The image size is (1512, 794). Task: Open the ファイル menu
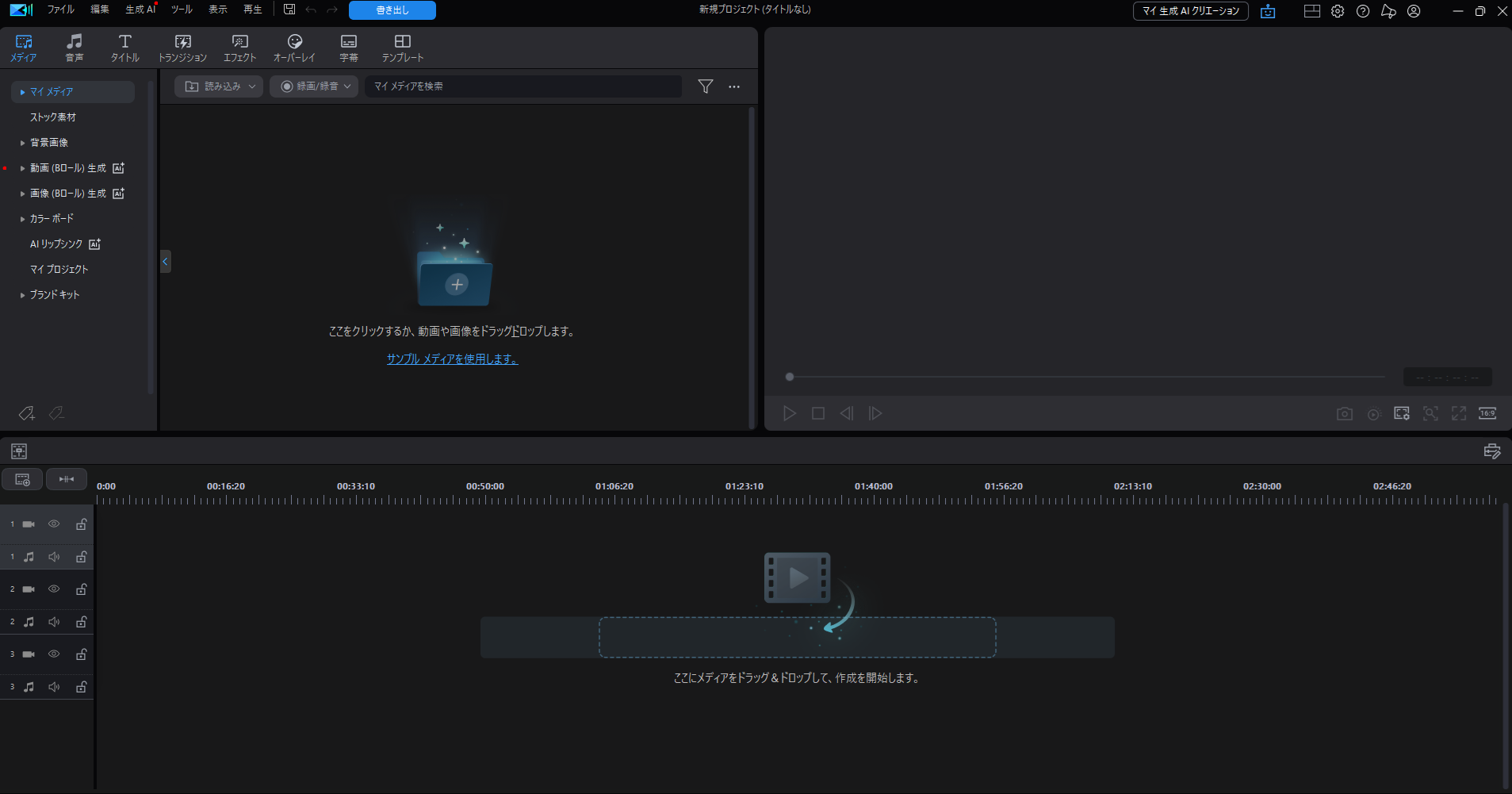click(x=60, y=10)
